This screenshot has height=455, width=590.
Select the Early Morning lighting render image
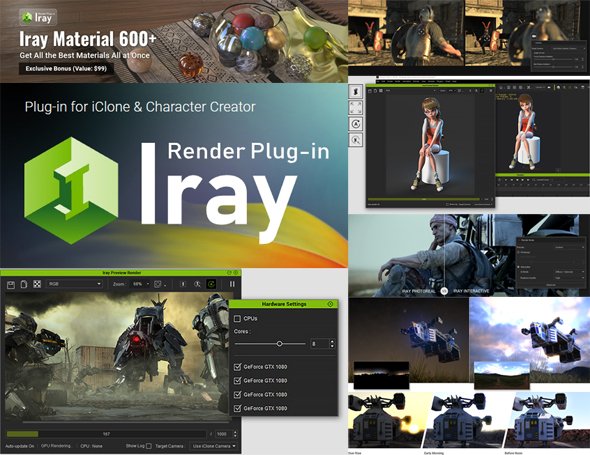[x=467, y=420]
